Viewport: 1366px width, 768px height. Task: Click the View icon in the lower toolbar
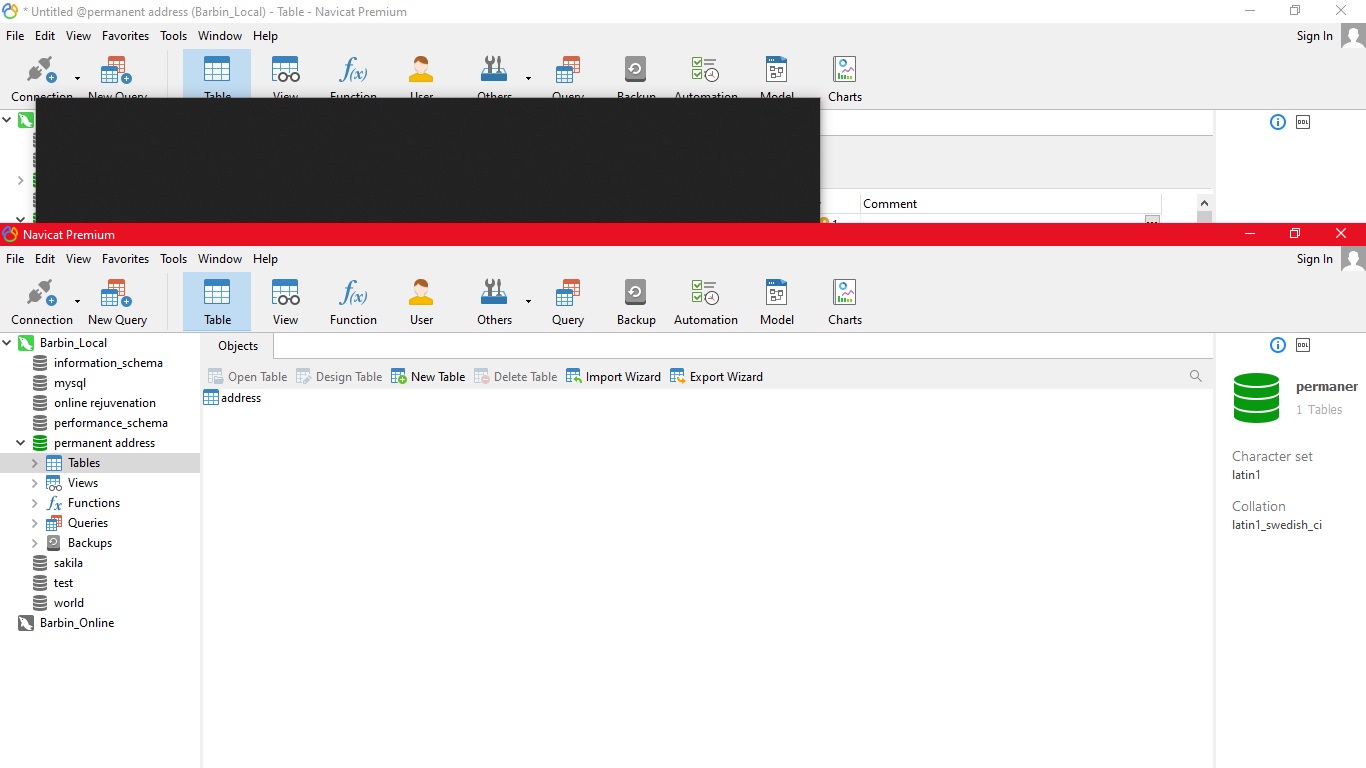[x=285, y=302]
